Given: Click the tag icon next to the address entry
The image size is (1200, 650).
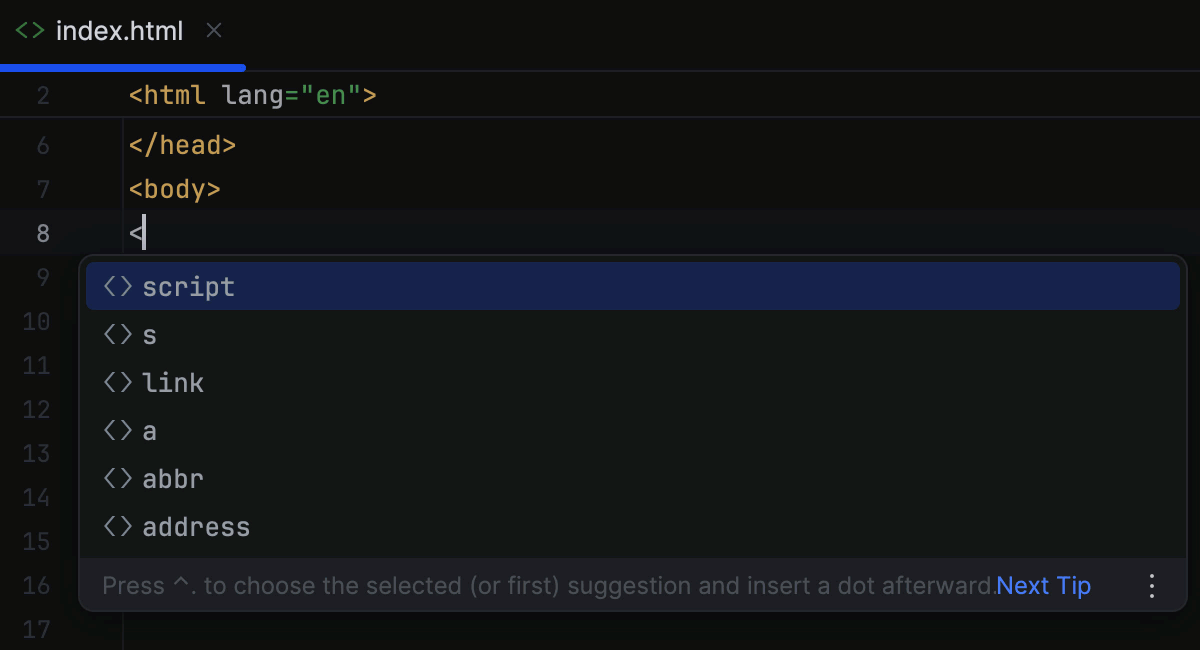Looking at the screenshot, I should coord(116,526).
